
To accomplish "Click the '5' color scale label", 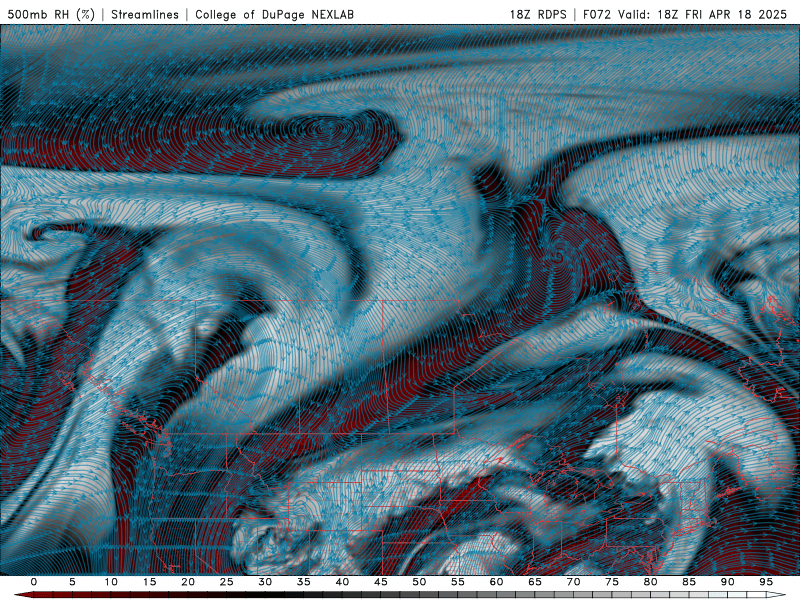I will (72, 582).
